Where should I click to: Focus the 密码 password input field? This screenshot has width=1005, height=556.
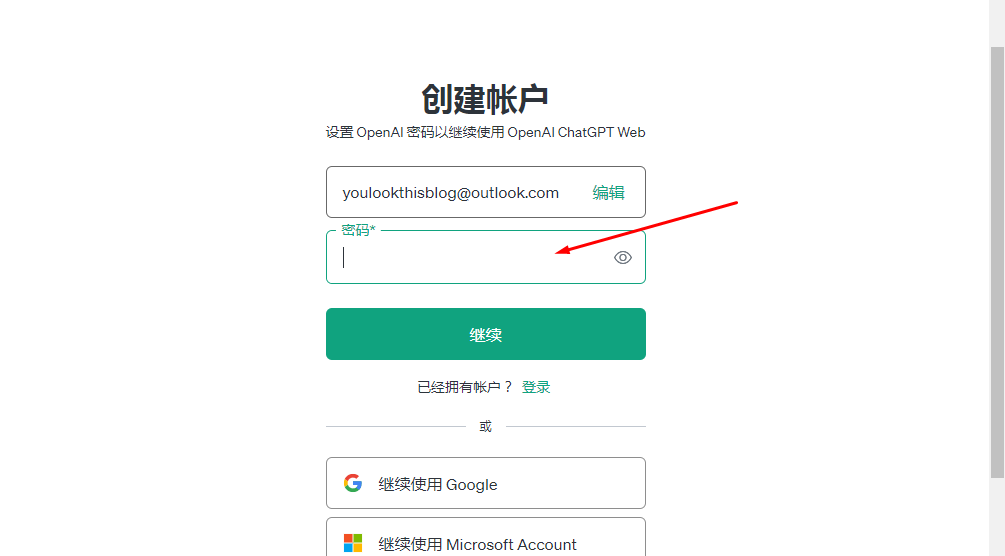486,257
